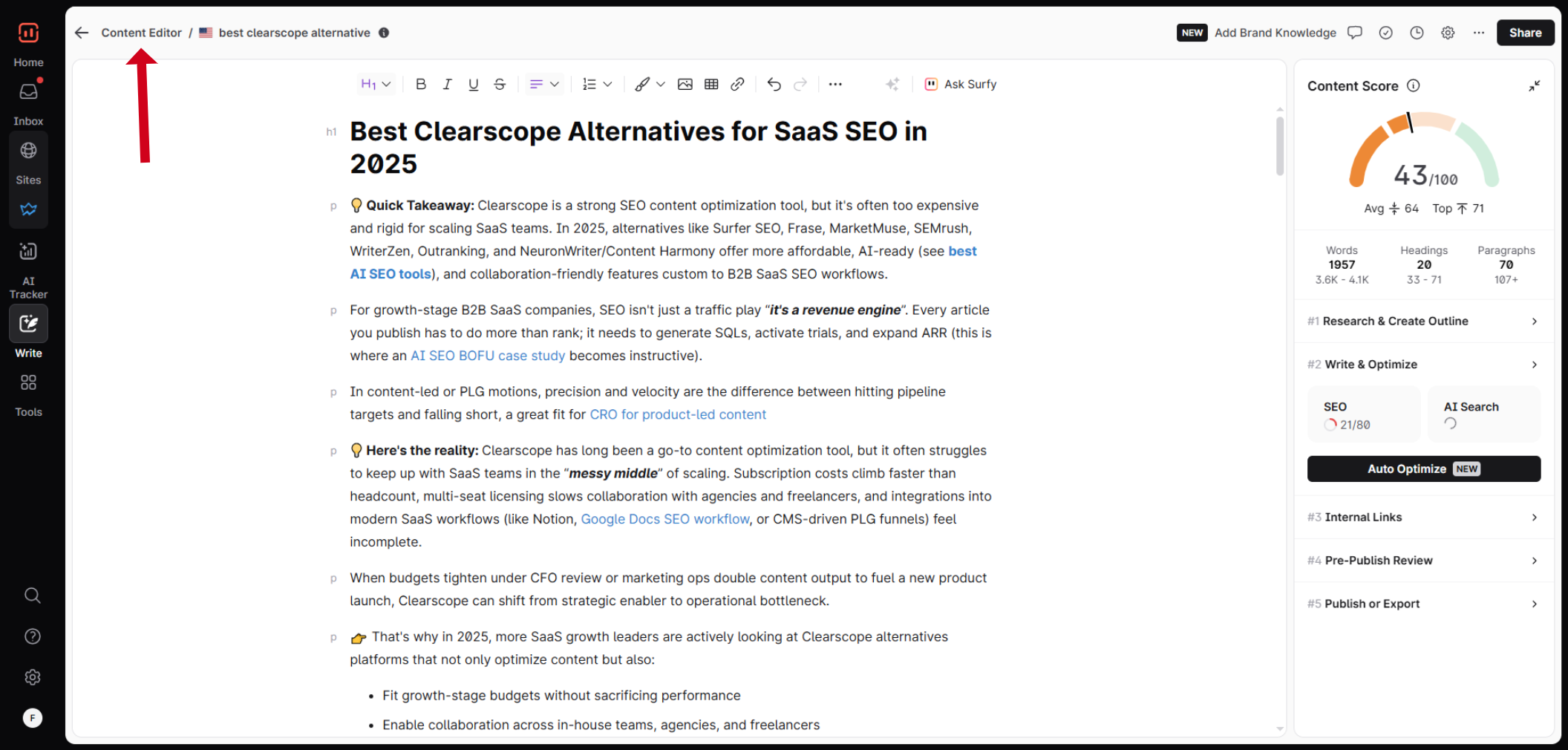Screen dimensions: 1568x750
Task: Click the Headings count 20
Action: click(1424, 265)
